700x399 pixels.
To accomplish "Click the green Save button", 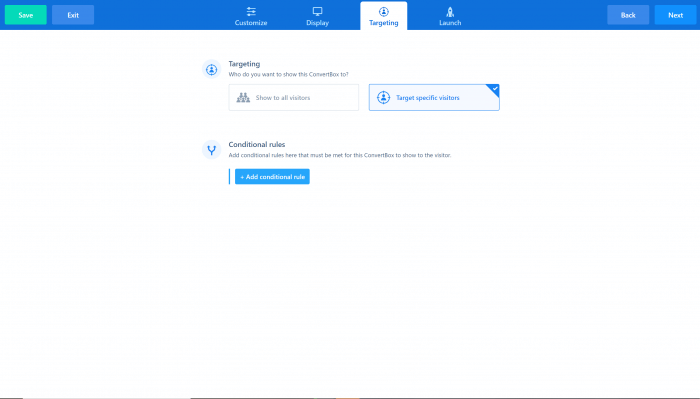I will pos(25,15).
